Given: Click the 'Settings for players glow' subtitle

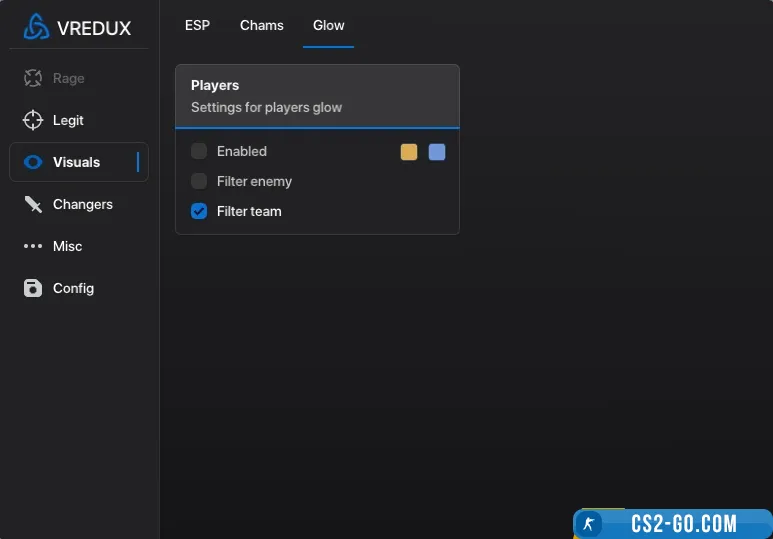Looking at the screenshot, I should tap(266, 107).
